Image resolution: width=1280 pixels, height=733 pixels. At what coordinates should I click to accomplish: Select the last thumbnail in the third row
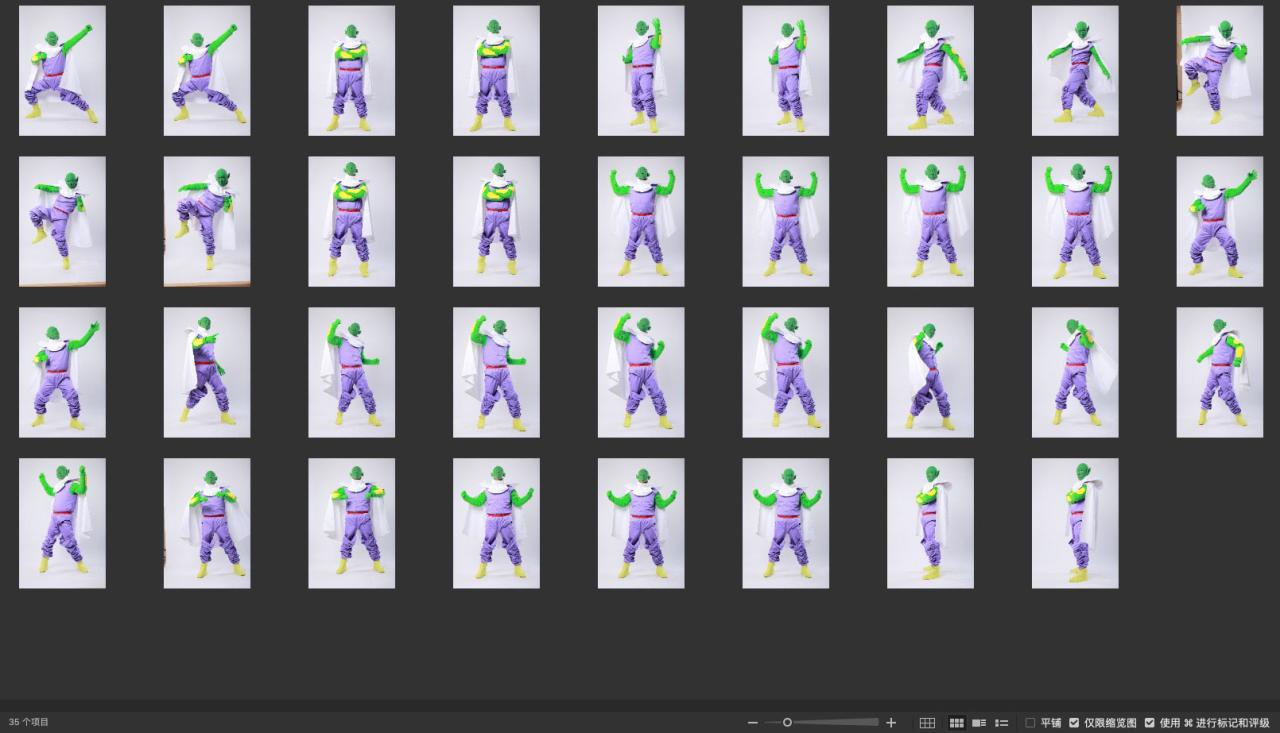[1219, 372]
